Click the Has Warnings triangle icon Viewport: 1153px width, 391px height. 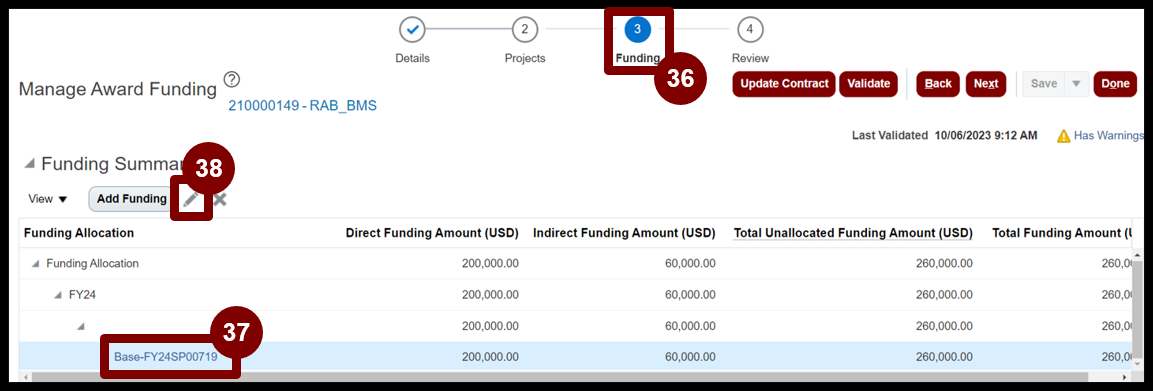(x=1063, y=136)
